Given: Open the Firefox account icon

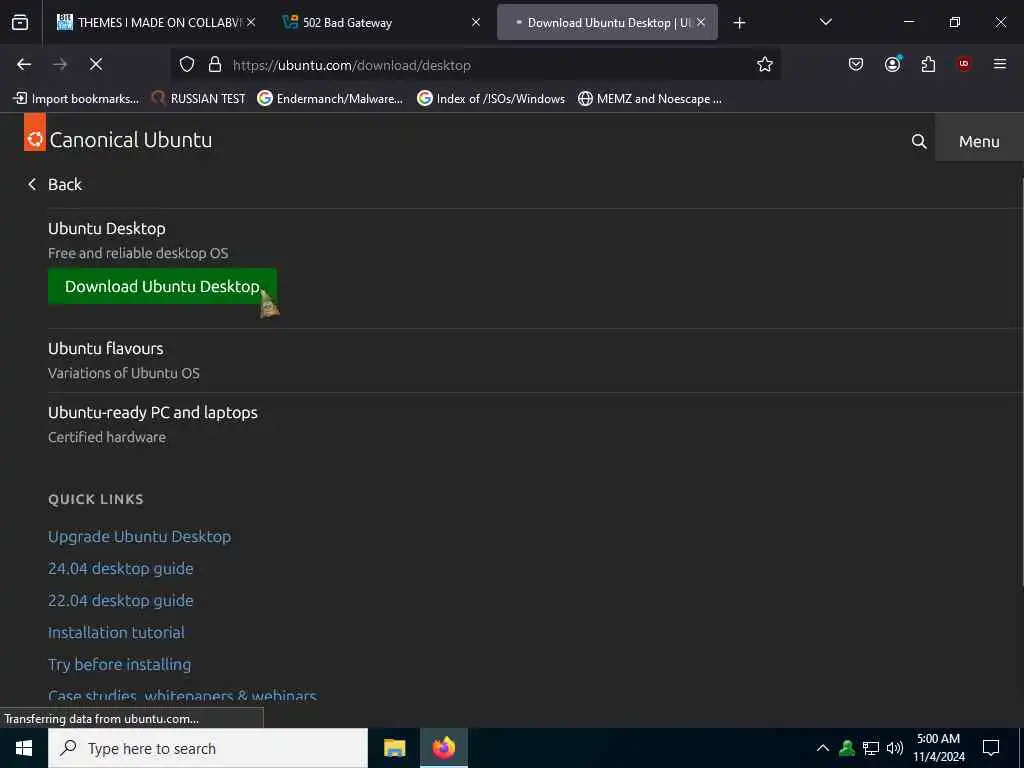Looking at the screenshot, I should pos(892,64).
